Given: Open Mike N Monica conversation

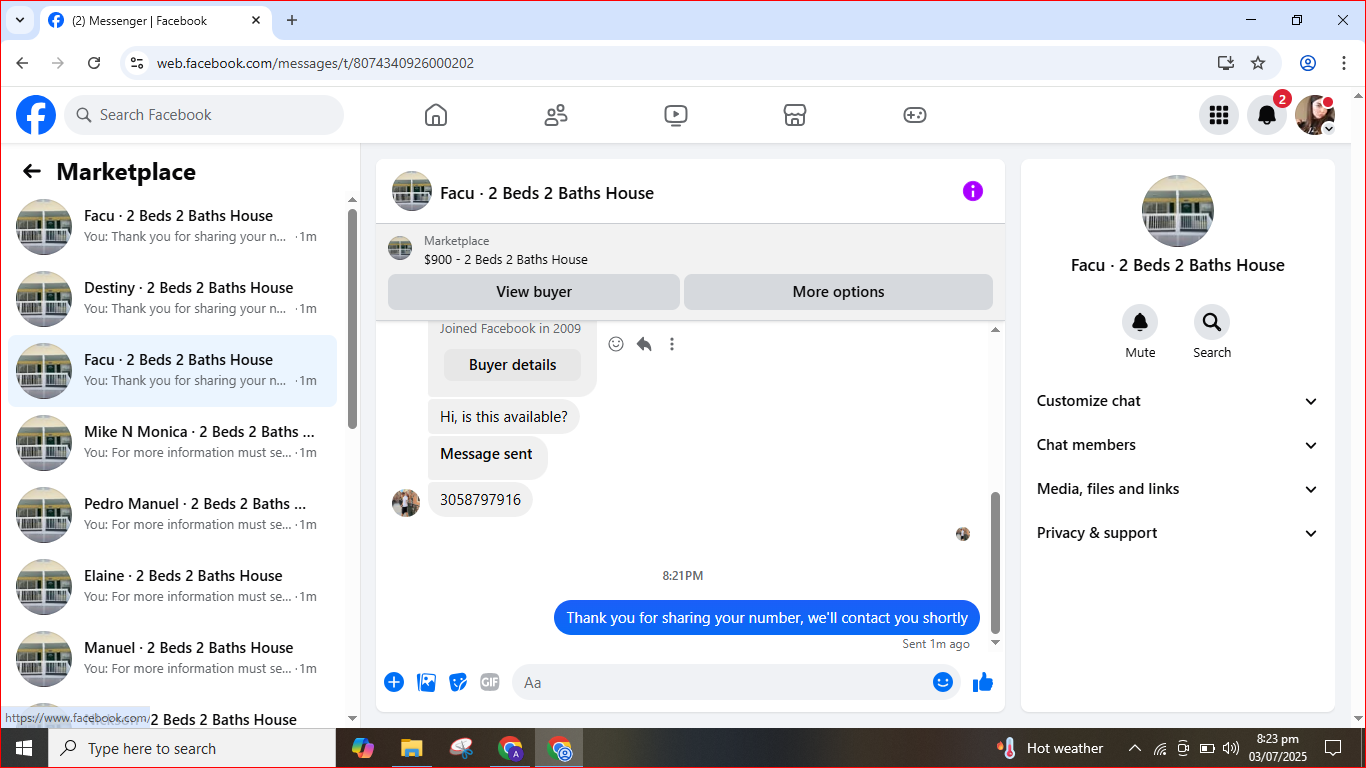Looking at the screenshot, I should click(x=172, y=443).
